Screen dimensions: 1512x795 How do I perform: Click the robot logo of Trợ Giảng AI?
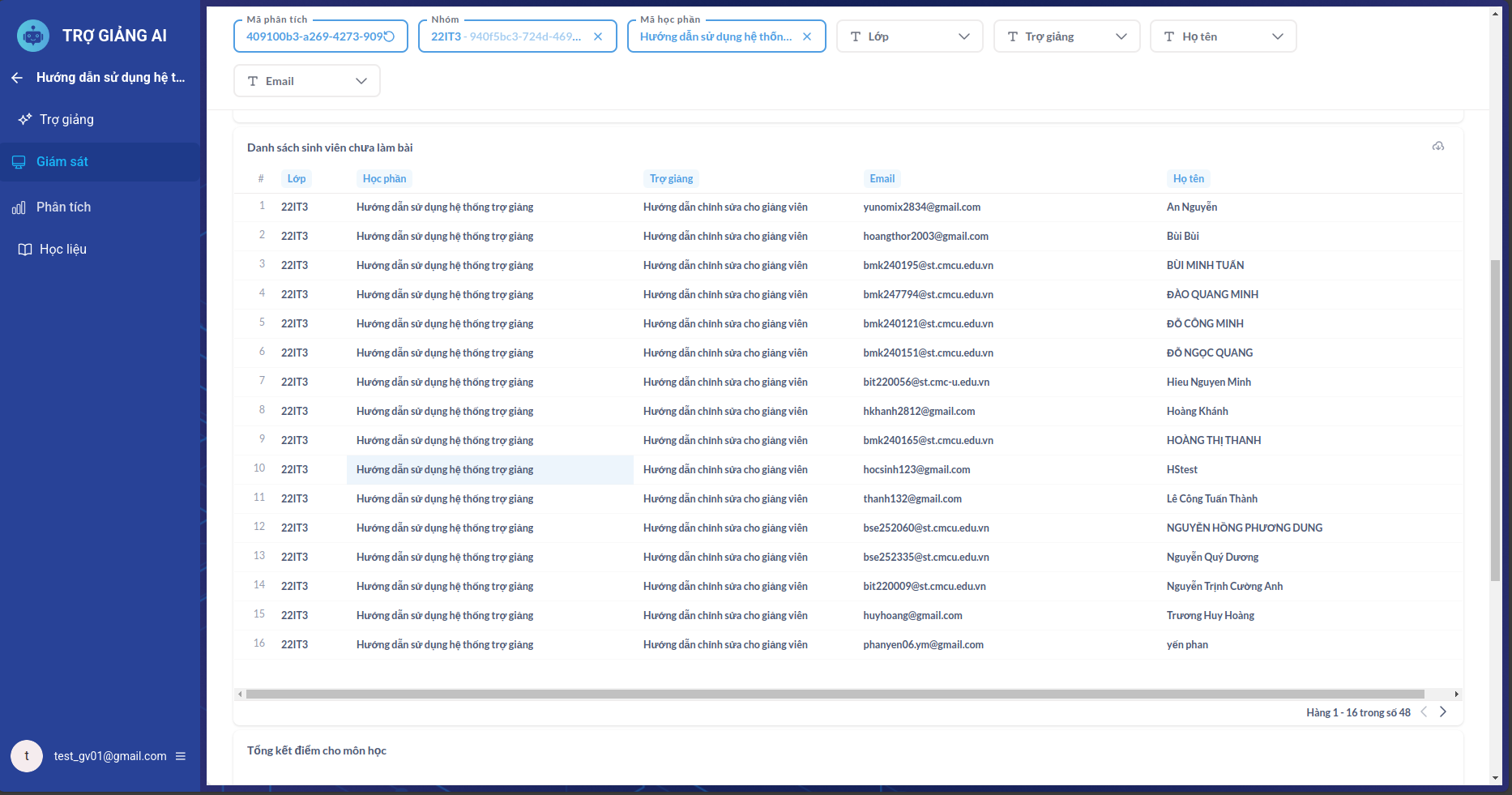[33, 36]
